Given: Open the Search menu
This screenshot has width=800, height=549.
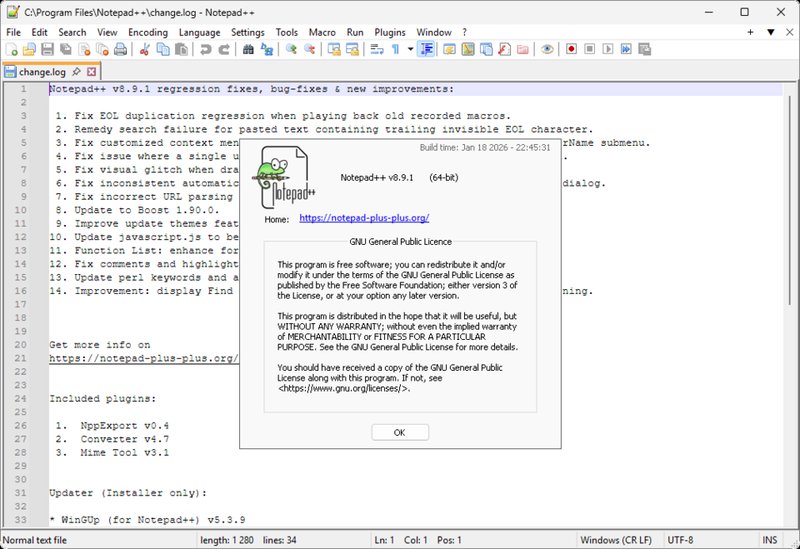Looking at the screenshot, I should (72, 32).
